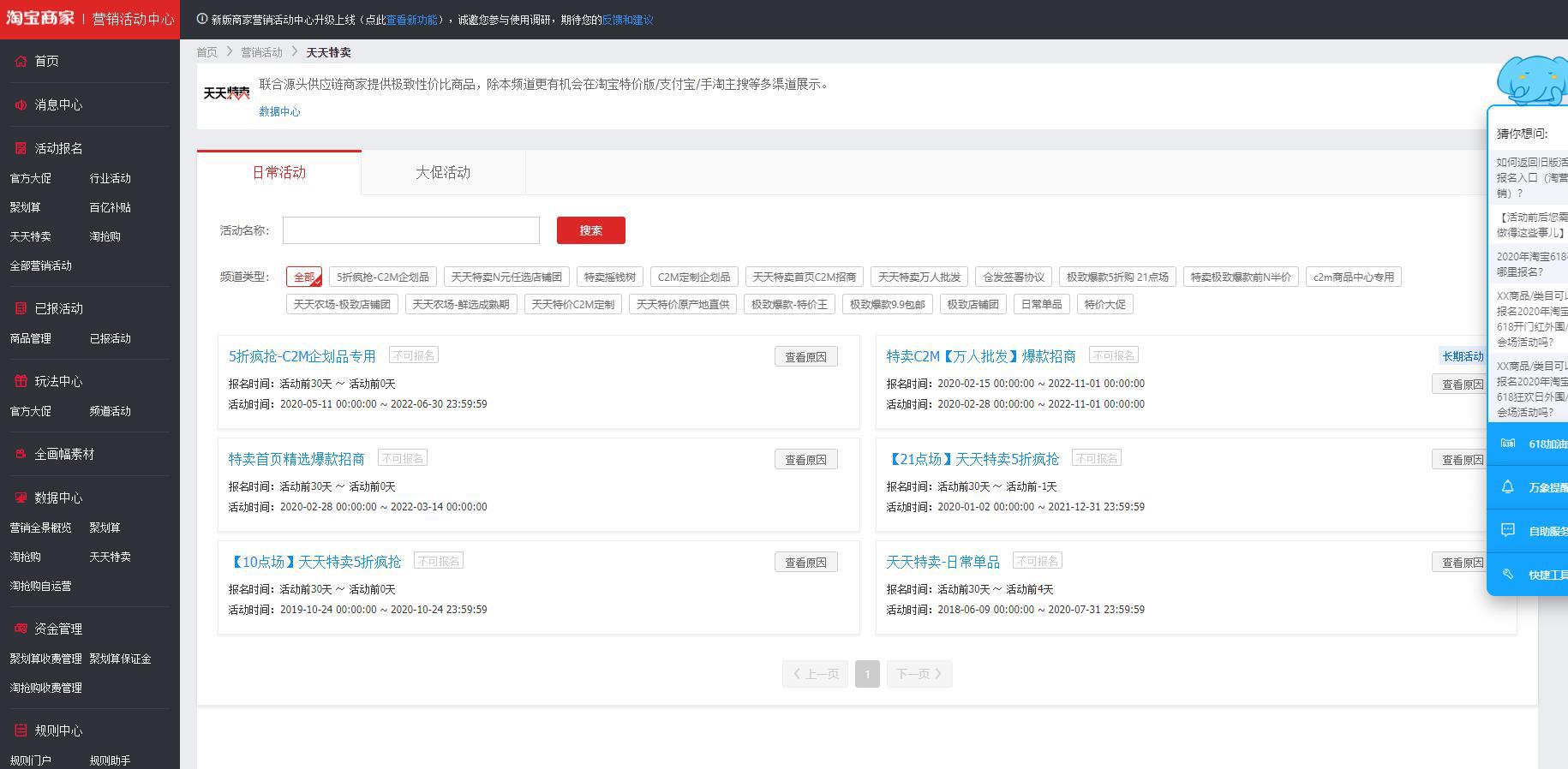Viewport: 1568px width, 769px height.
Task: Click the 已报活动 section icon
Action: [x=21, y=308]
